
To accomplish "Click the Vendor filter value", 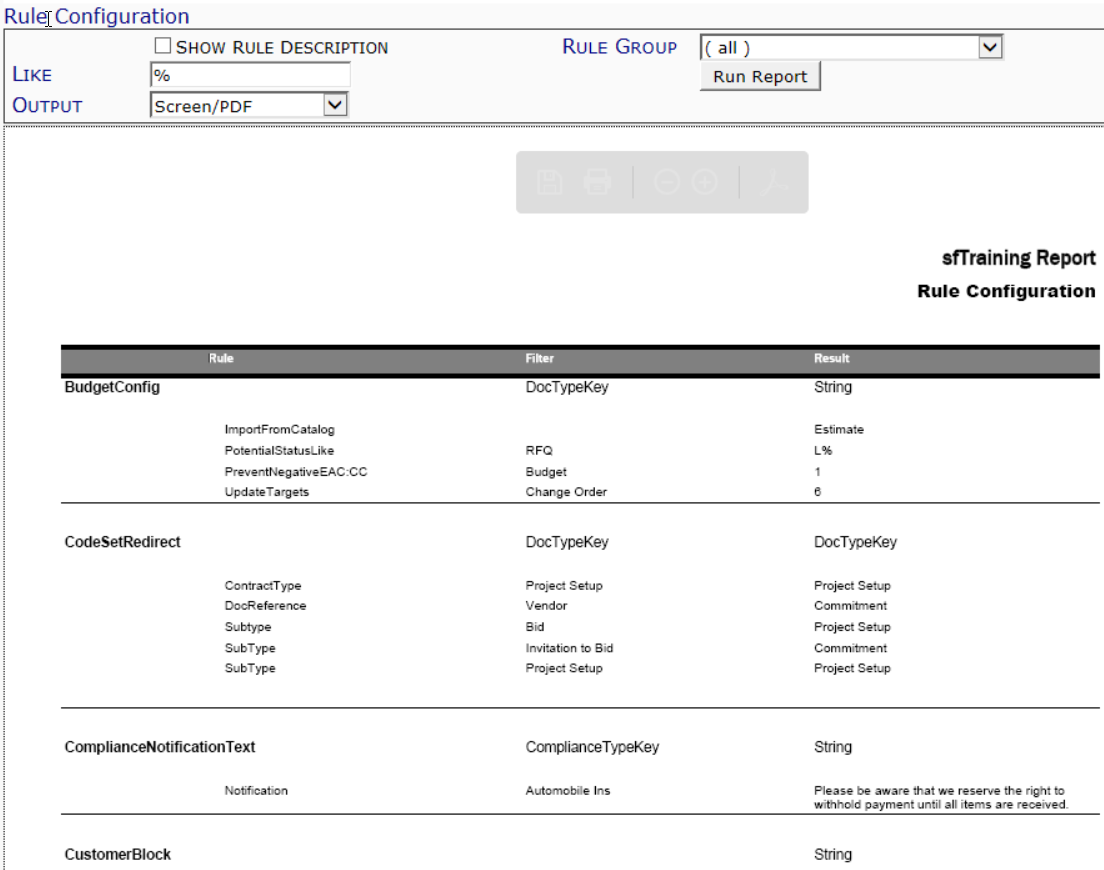I will coord(546,605).
